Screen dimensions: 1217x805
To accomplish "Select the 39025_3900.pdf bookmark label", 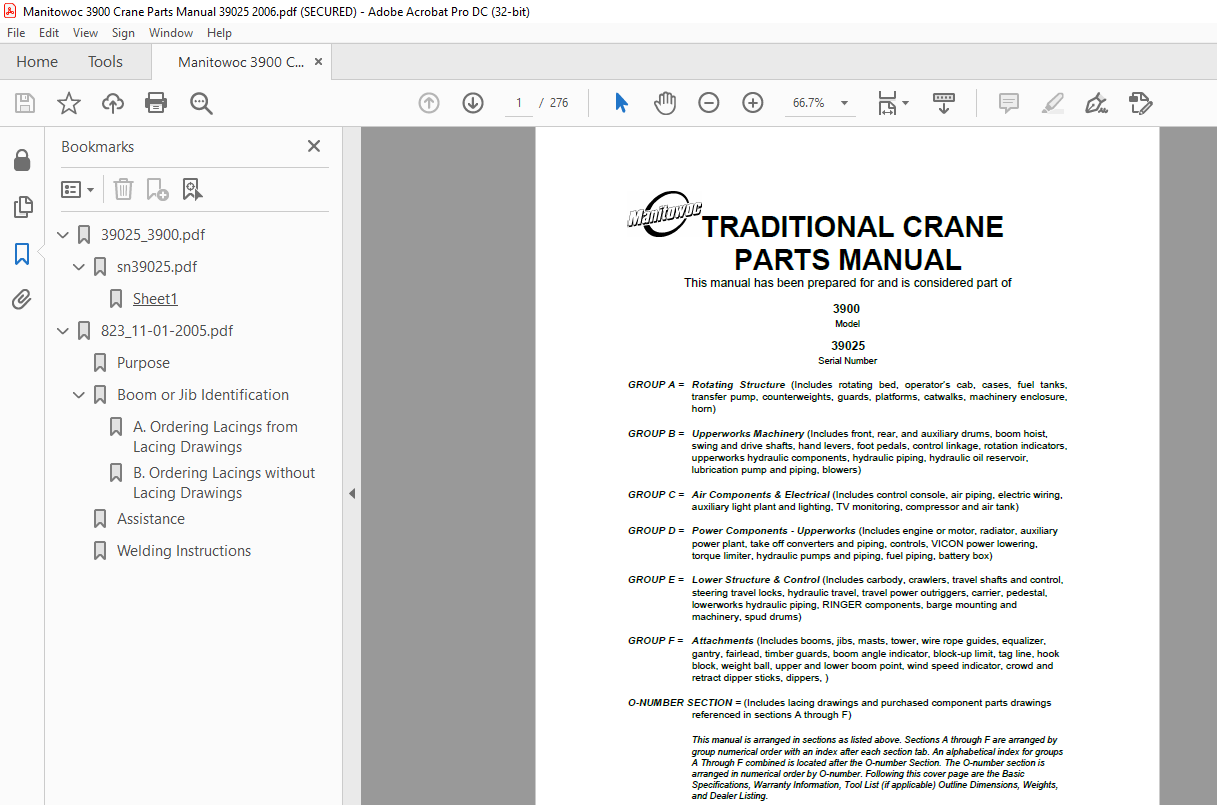I will coord(153,235).
